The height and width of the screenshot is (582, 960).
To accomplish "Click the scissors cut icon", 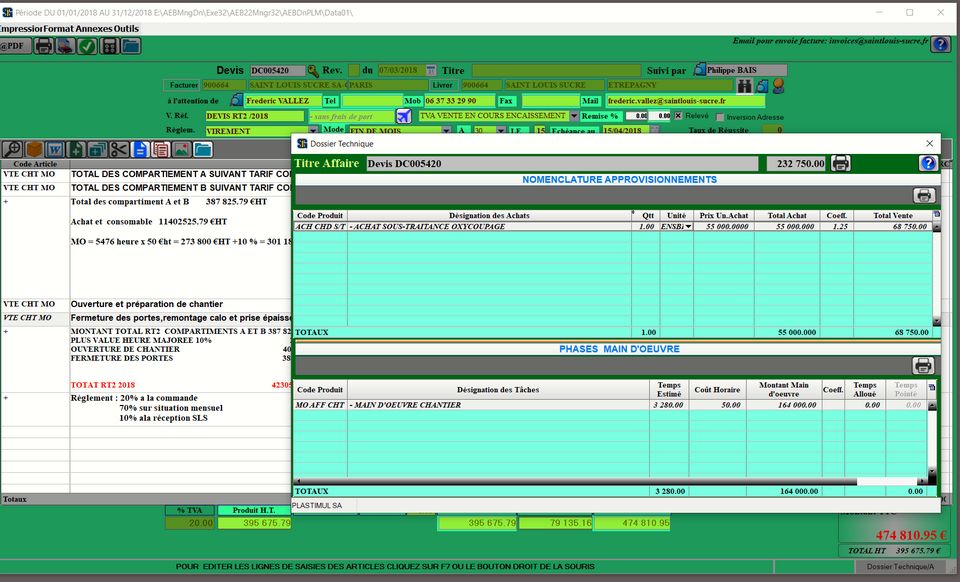I will pos(119,149).
